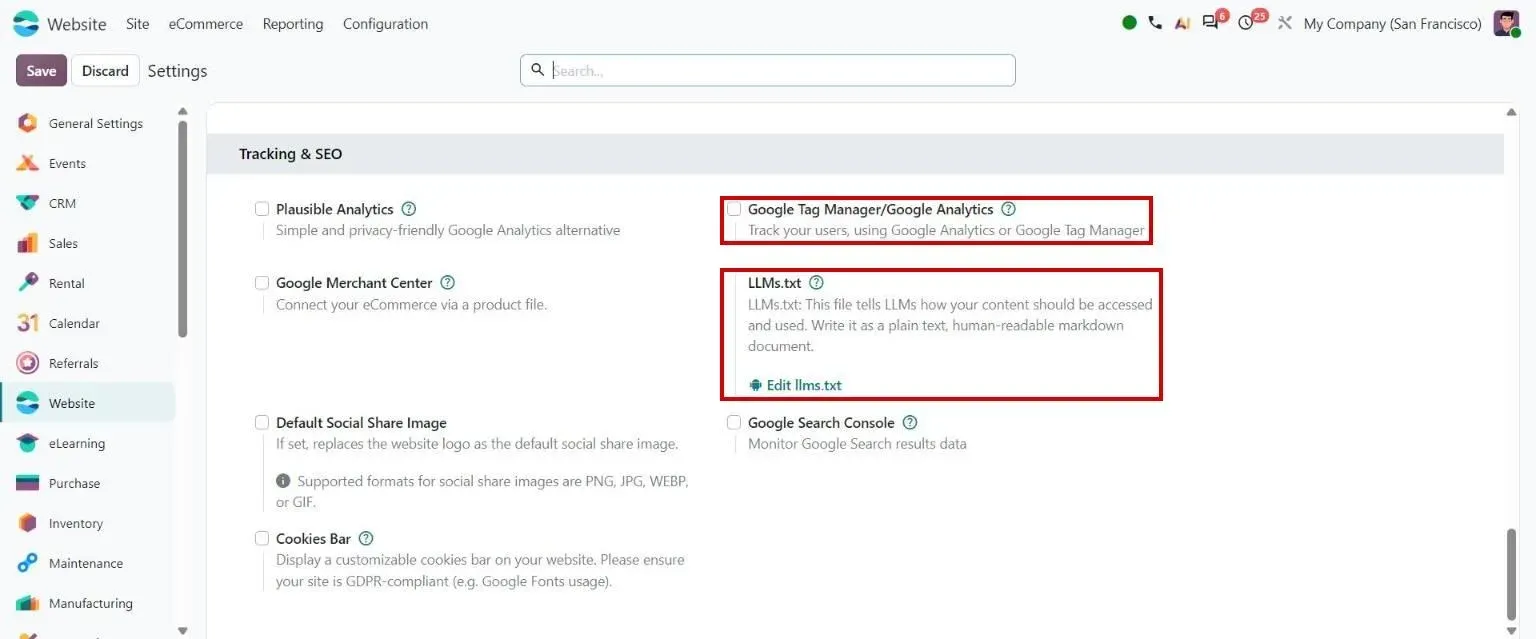The height and width of the screenshot is (639, 1536).
Task: Click help icon next to Cookies Bar
Action: 366,539
